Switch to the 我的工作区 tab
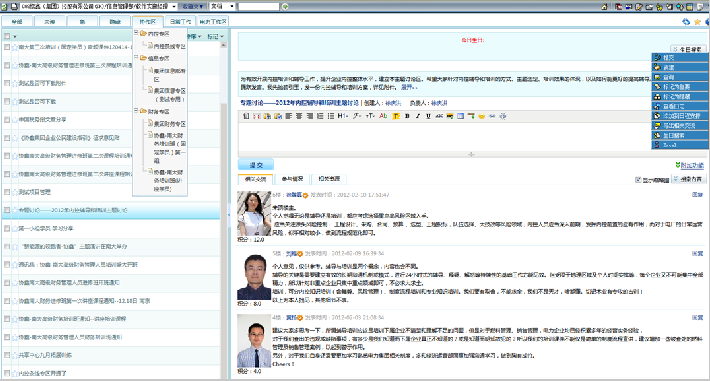Viewport: 710px width, 381px height. click(213, 21)
